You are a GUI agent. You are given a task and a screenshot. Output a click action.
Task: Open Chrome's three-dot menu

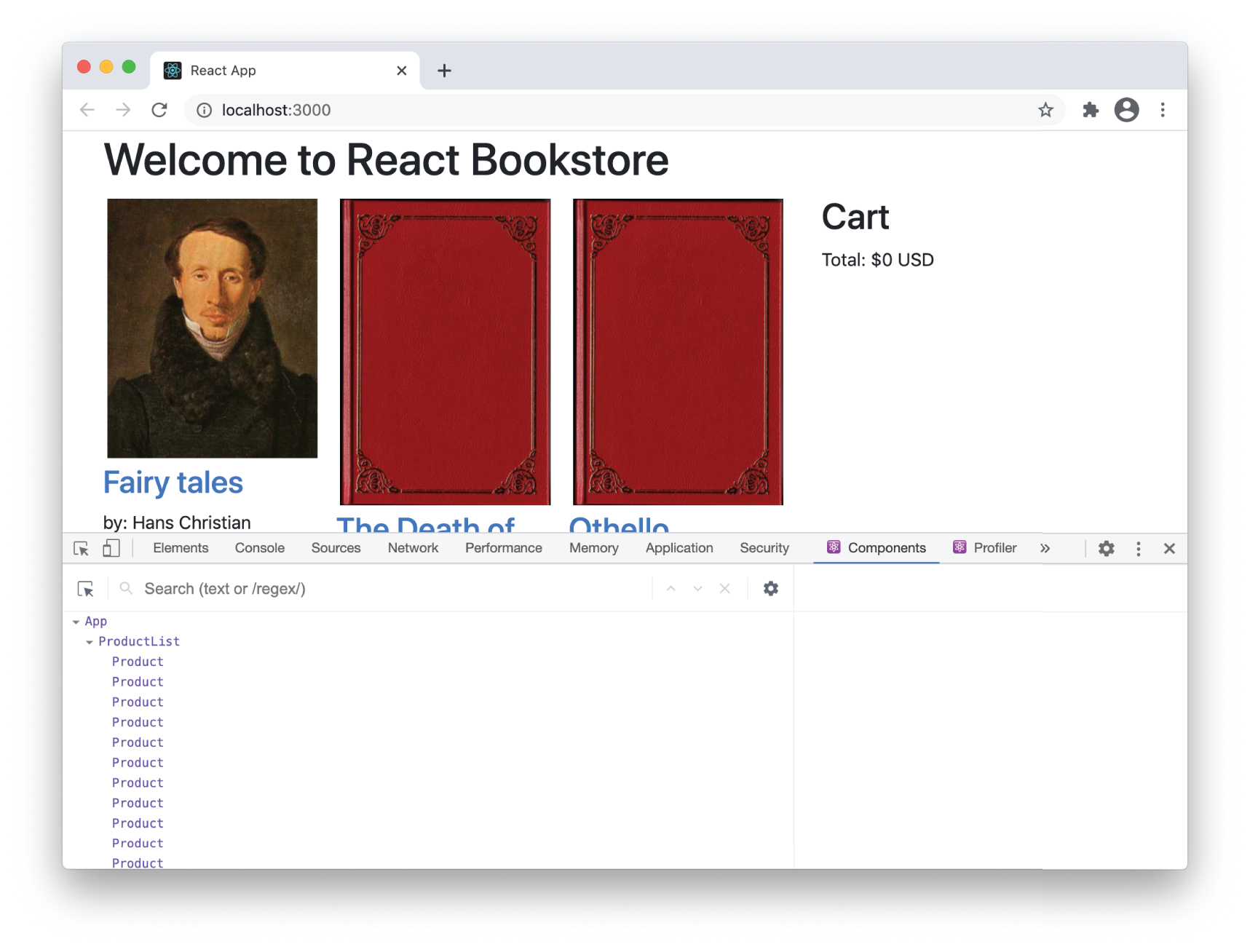tap(1163, 110)
